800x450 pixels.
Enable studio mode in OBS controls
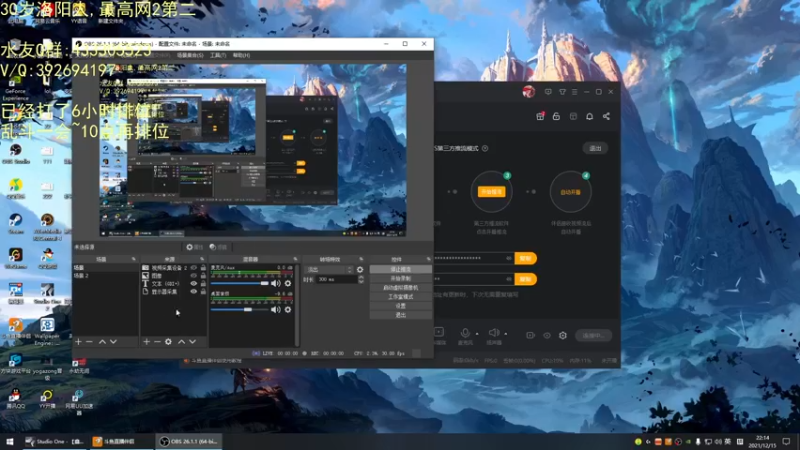401,297
